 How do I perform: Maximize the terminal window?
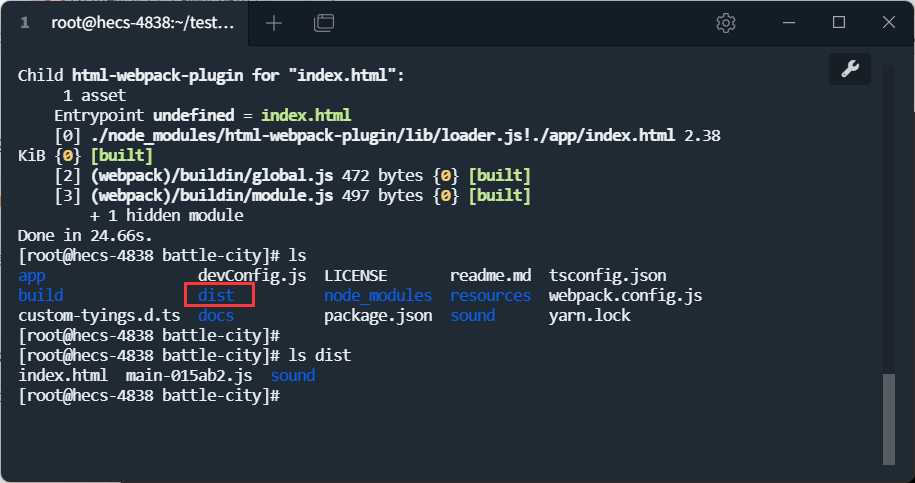pyautogui.click(x=838, y=23)
